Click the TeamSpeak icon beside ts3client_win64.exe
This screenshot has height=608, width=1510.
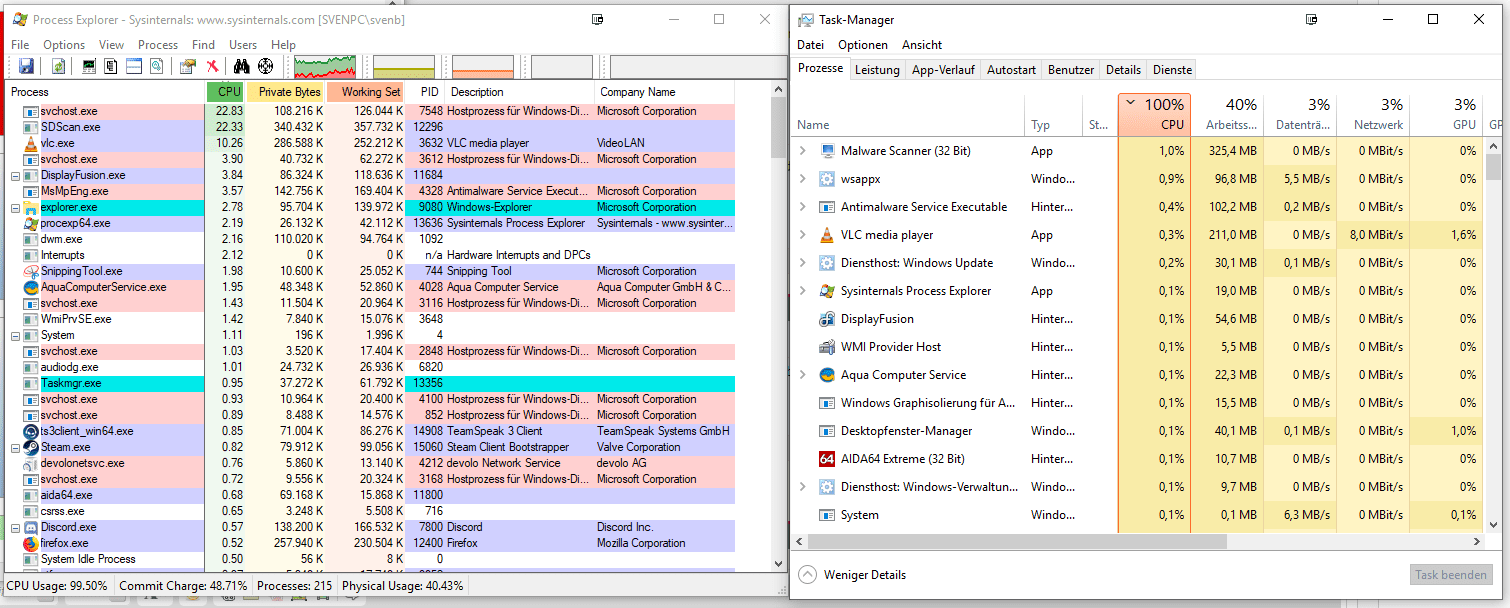(x=31, y=431)
